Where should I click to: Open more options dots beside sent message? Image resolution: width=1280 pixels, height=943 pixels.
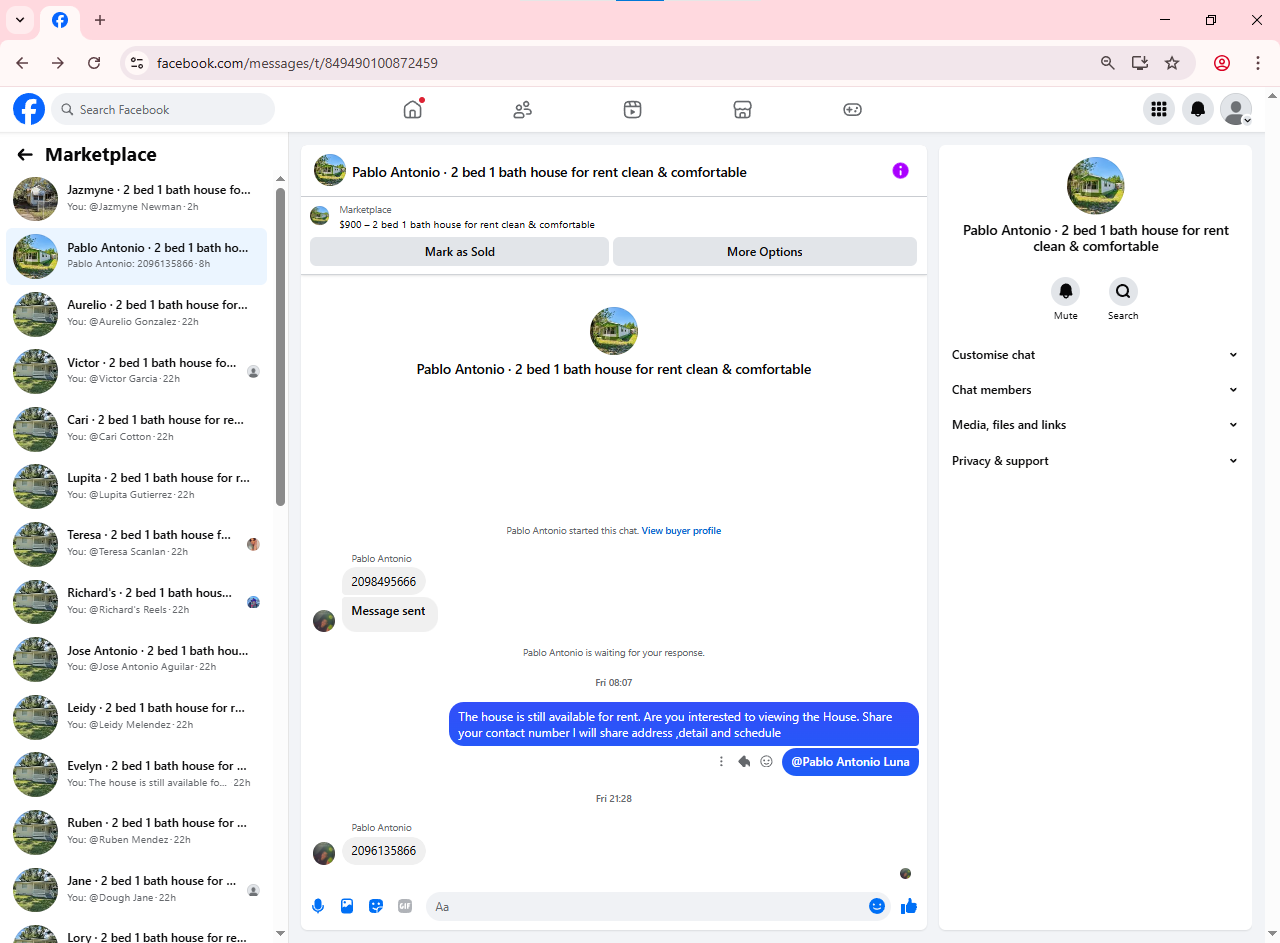pyautogui.click(x=722, y=761)
